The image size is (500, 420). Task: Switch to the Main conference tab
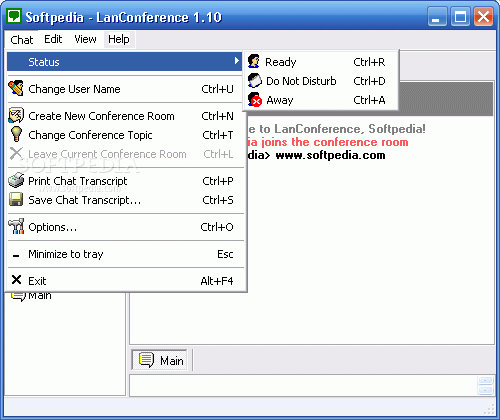160,360
